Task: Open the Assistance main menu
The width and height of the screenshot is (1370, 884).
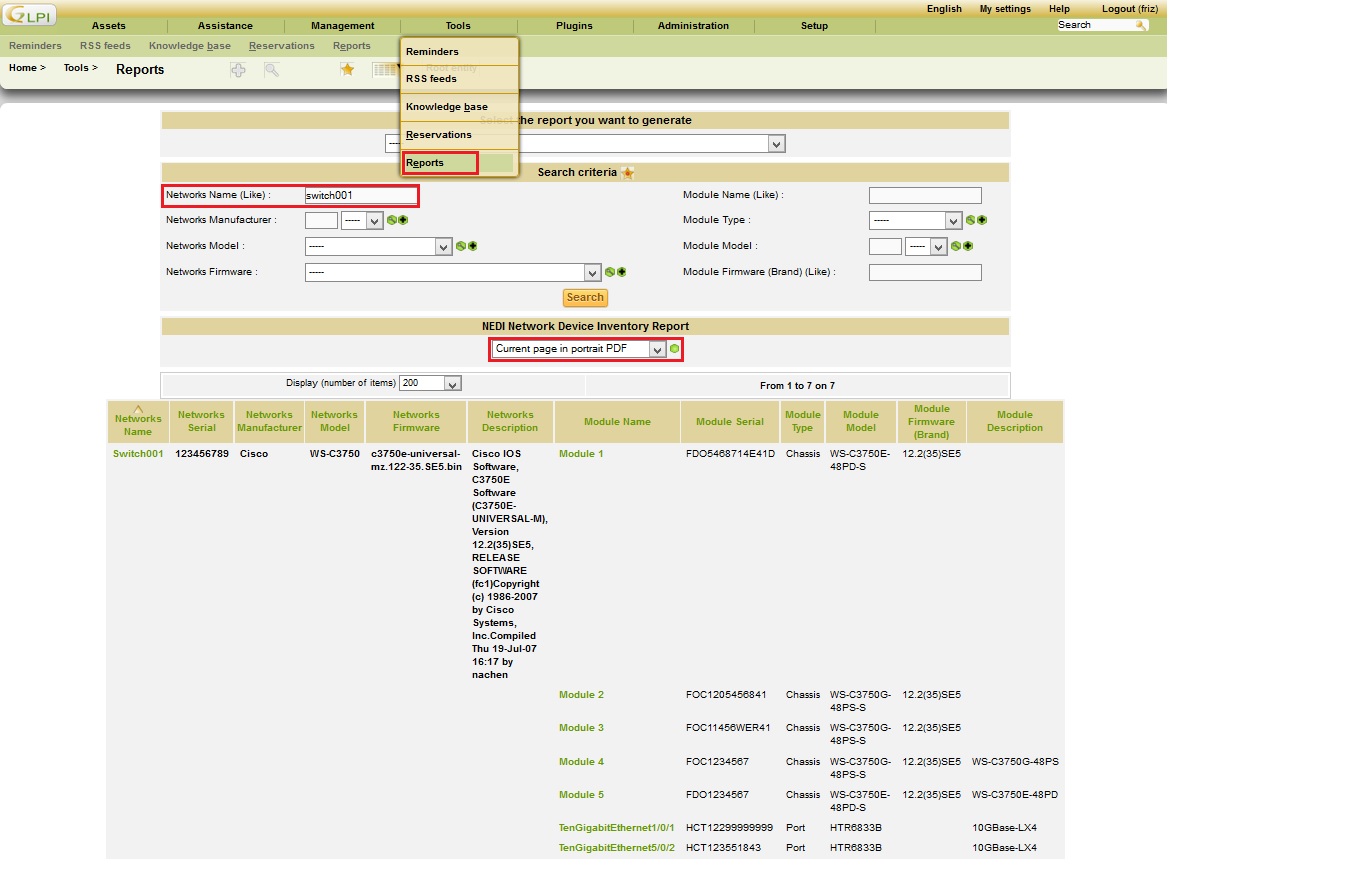Action: (x=225, y=26)
